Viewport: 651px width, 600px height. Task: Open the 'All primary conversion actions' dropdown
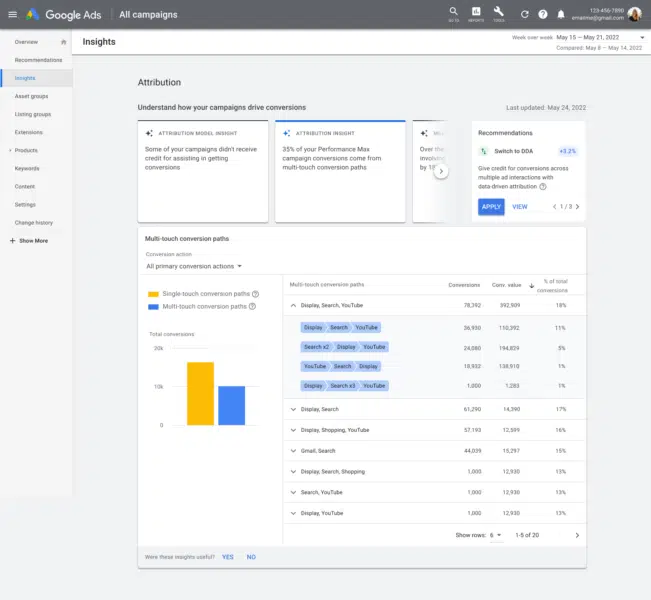click(x=194, y=266)
